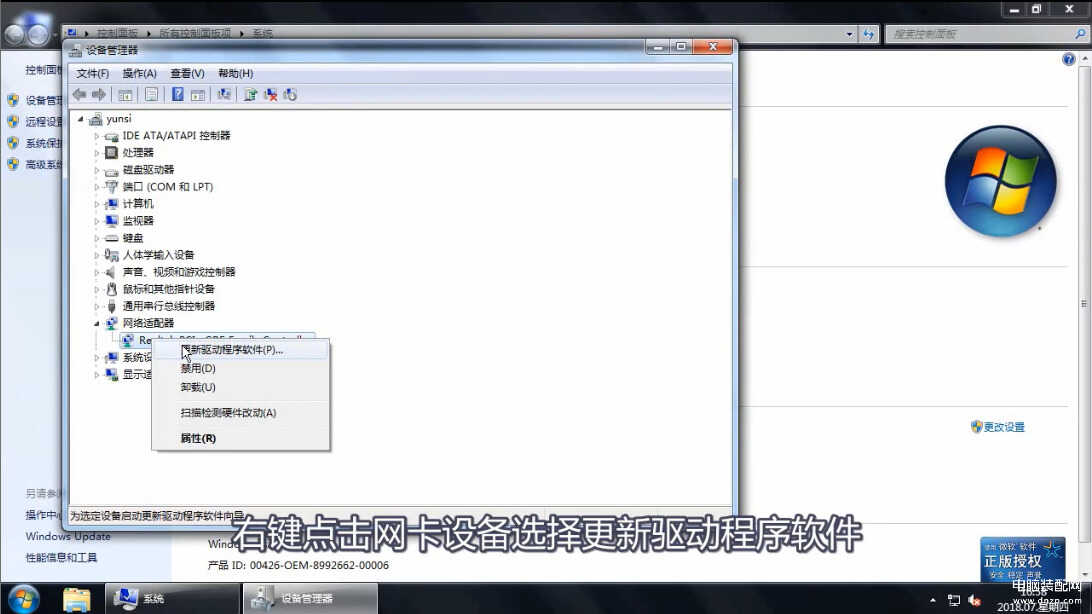The image size is (1092, 614).
Task: Expand the 声音、视频和游戏控制器 arrow
Action: tap(97, 272)
